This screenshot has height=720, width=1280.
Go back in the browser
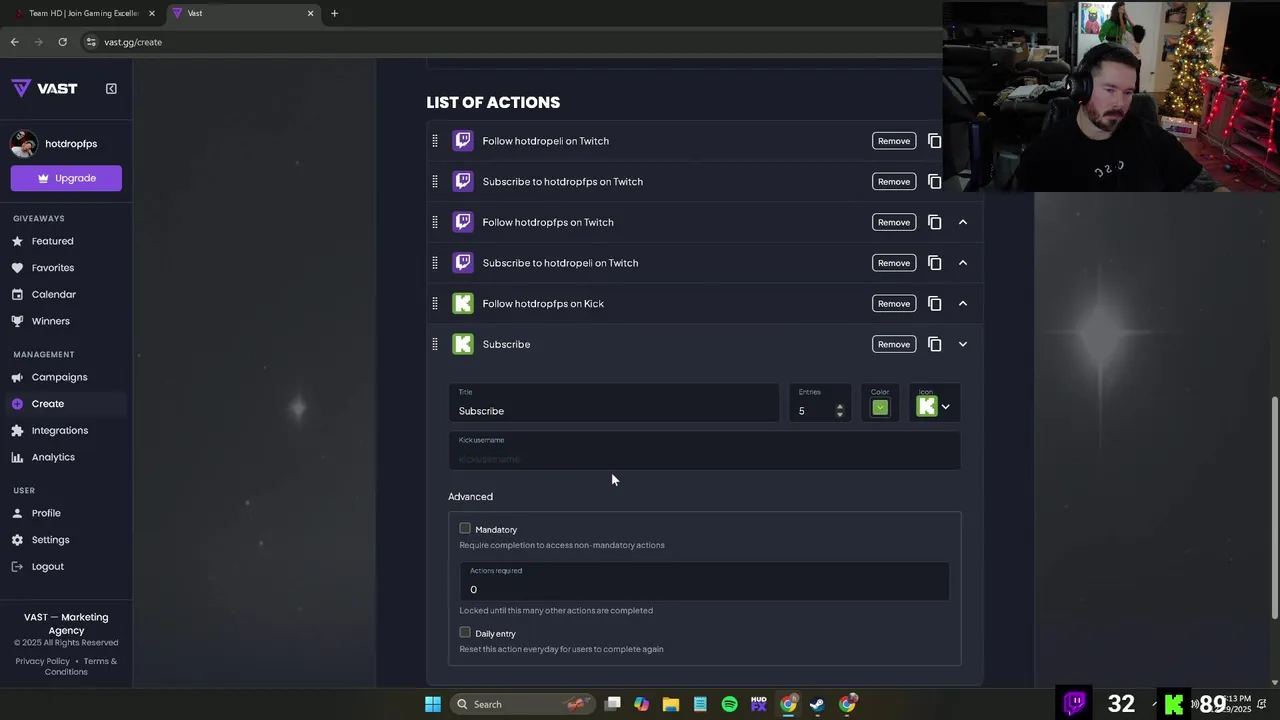click(x=14, y=42)
